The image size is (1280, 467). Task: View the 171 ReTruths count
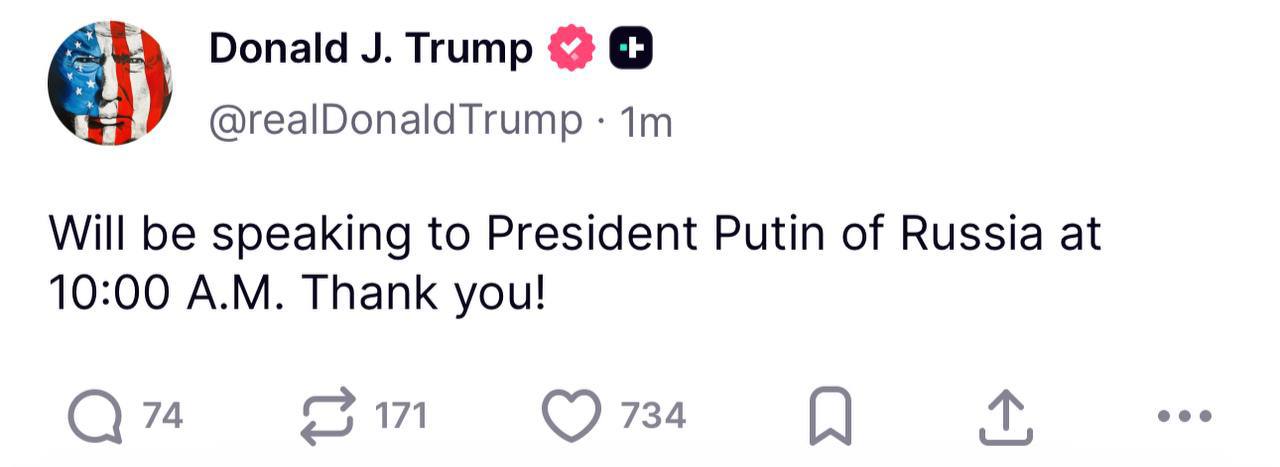pos(401,415)
